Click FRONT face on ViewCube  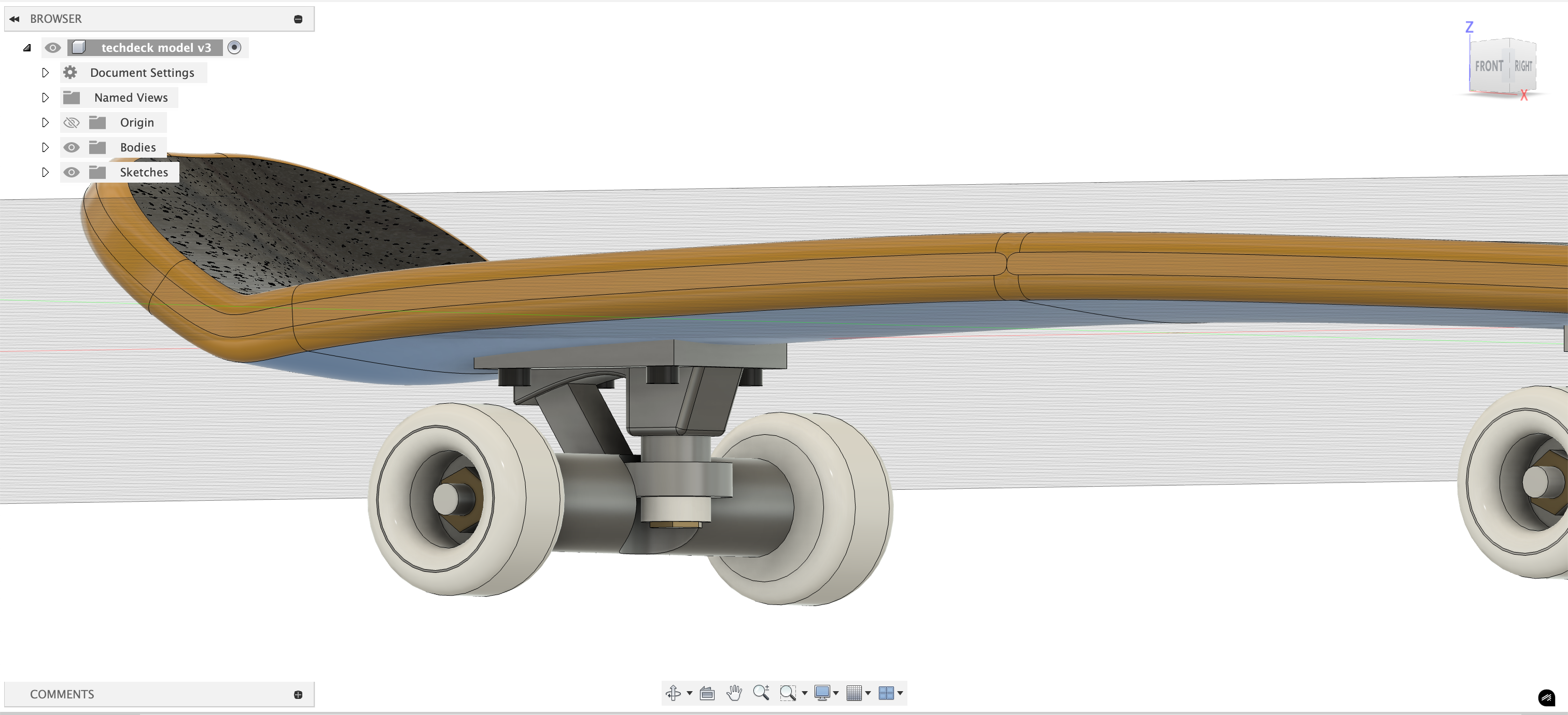[1488, 66]
